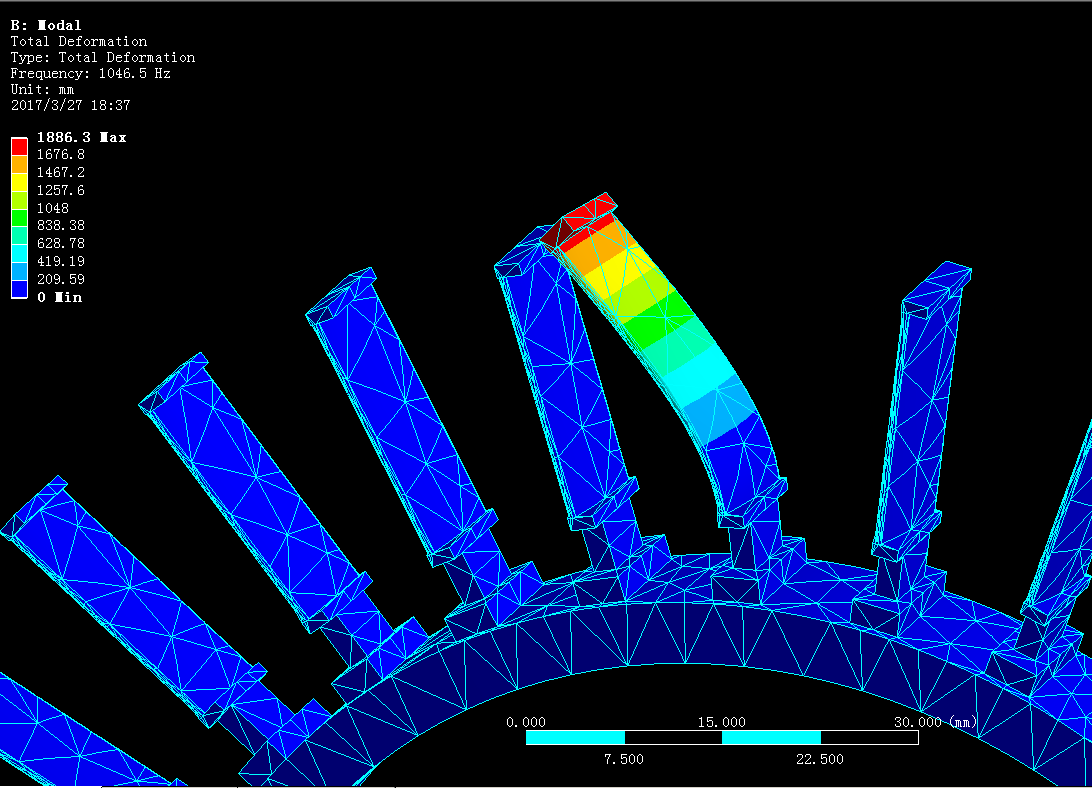Click the Type: Total Deformation line
Screen dimensions: 1092x788
pyautogui.click(x=102, y=57)
